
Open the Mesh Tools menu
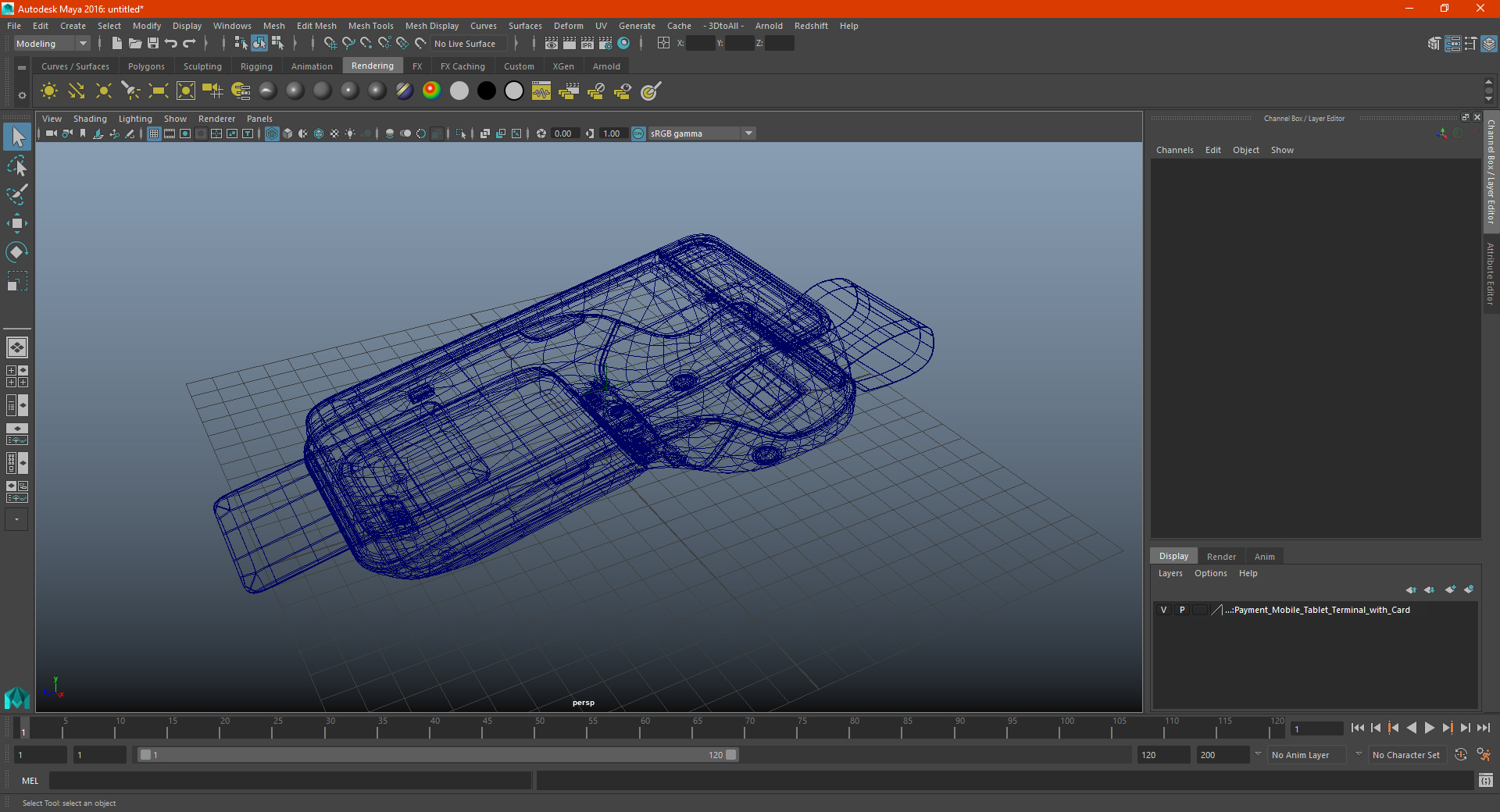(x=370, y=26)
